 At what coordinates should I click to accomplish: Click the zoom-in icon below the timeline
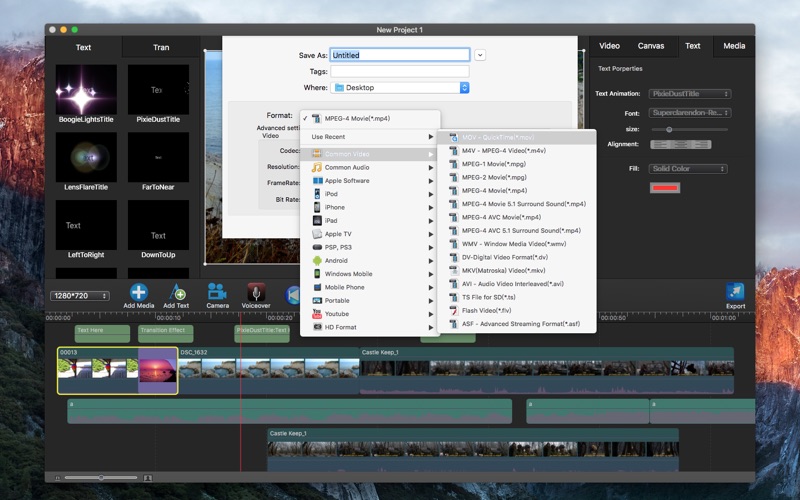pos(147,478)
